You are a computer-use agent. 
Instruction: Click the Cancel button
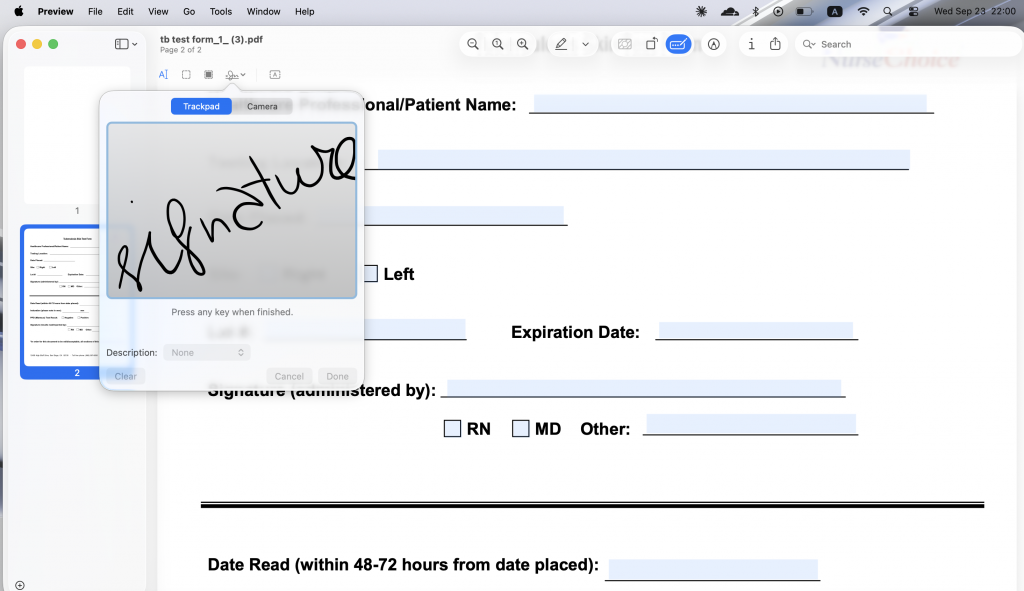point(289,376)
